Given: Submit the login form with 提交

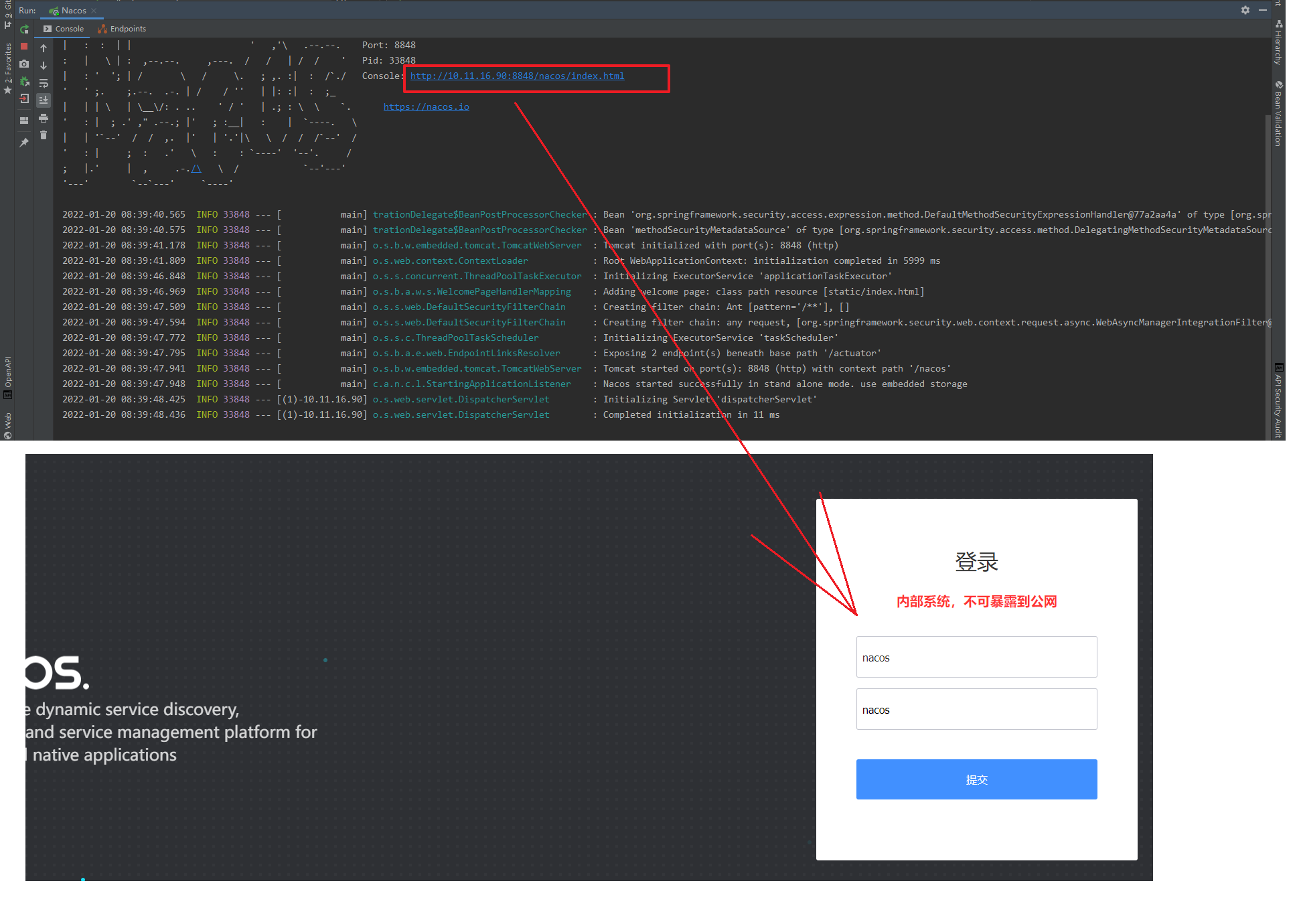Looking at the screenshot, I should pyautogui.click(x=976, y=779).
